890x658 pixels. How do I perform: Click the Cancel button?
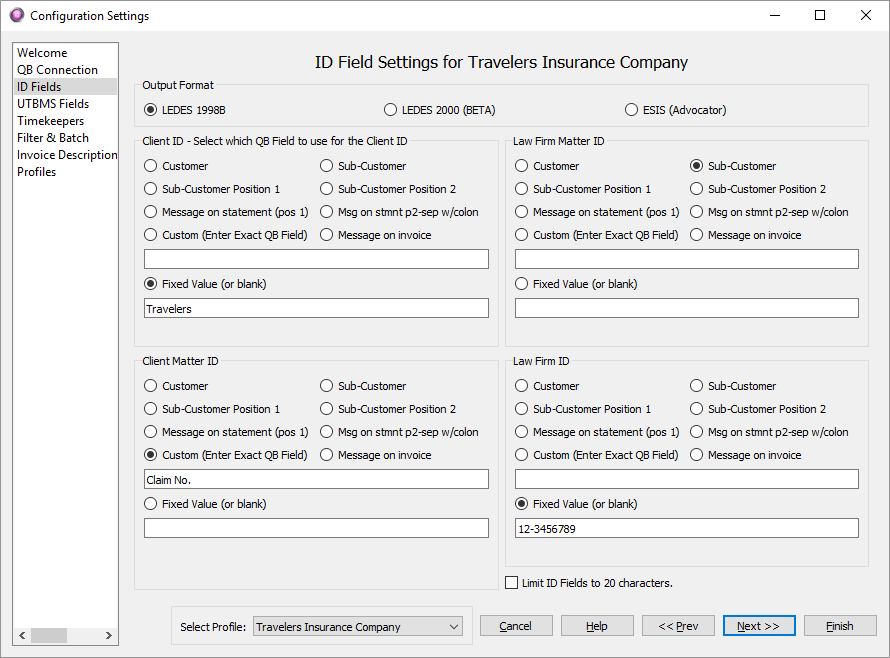pyautogui.click(x=516, y=626)
